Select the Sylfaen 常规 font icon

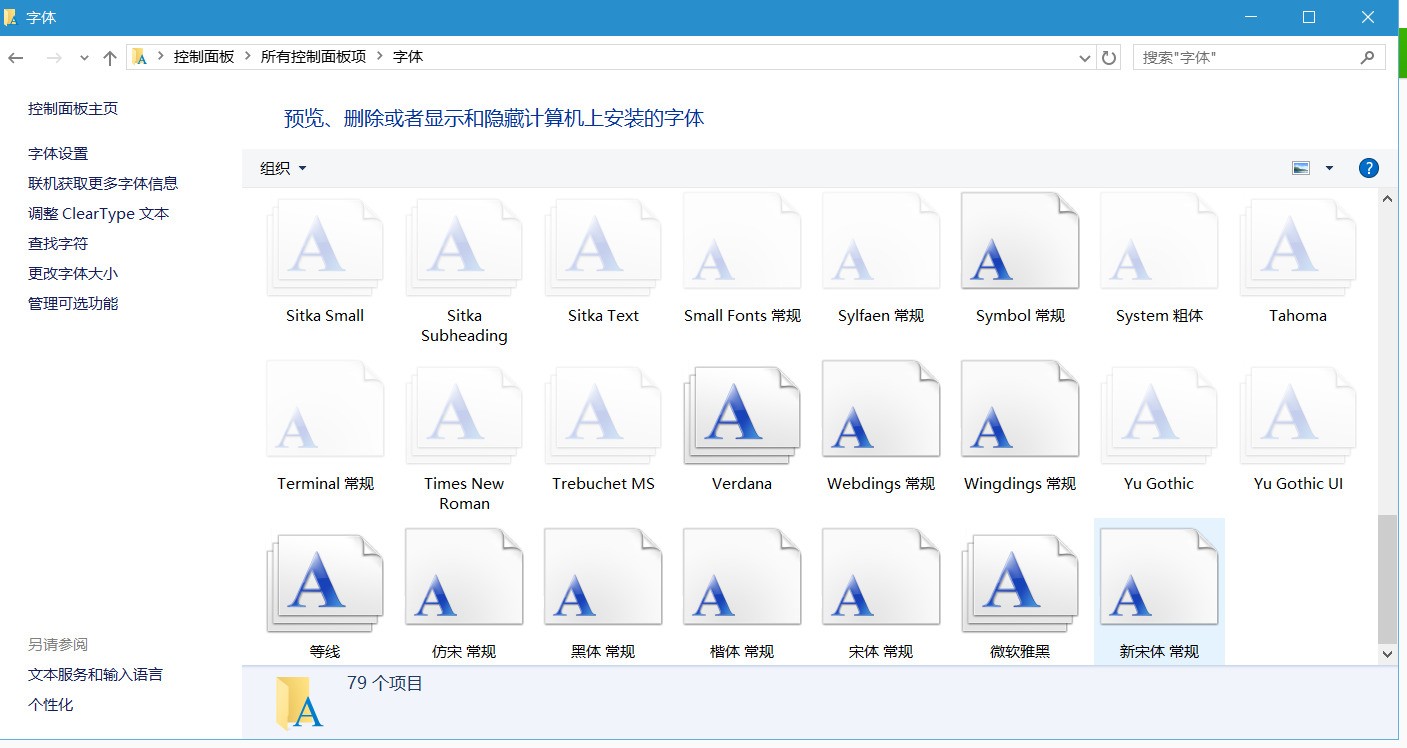[x=881, y=241]
